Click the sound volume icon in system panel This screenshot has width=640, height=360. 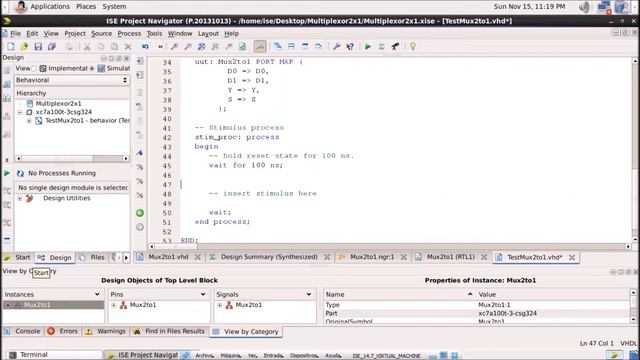pyautogui.click(x=585, y=7)
